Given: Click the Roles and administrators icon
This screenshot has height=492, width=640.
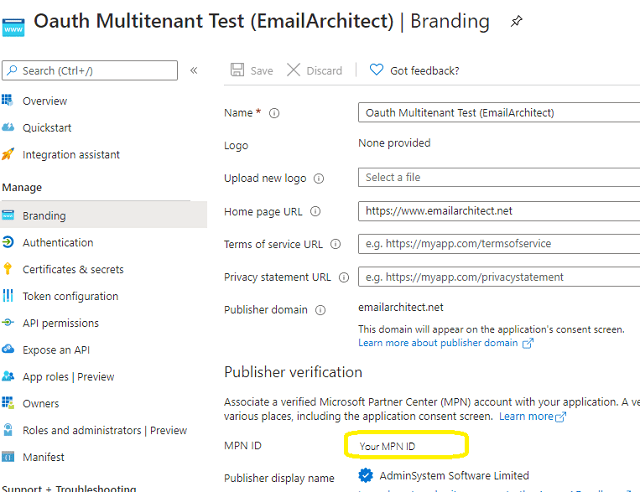Looking at the screenshot, I should tap(8, 430).
